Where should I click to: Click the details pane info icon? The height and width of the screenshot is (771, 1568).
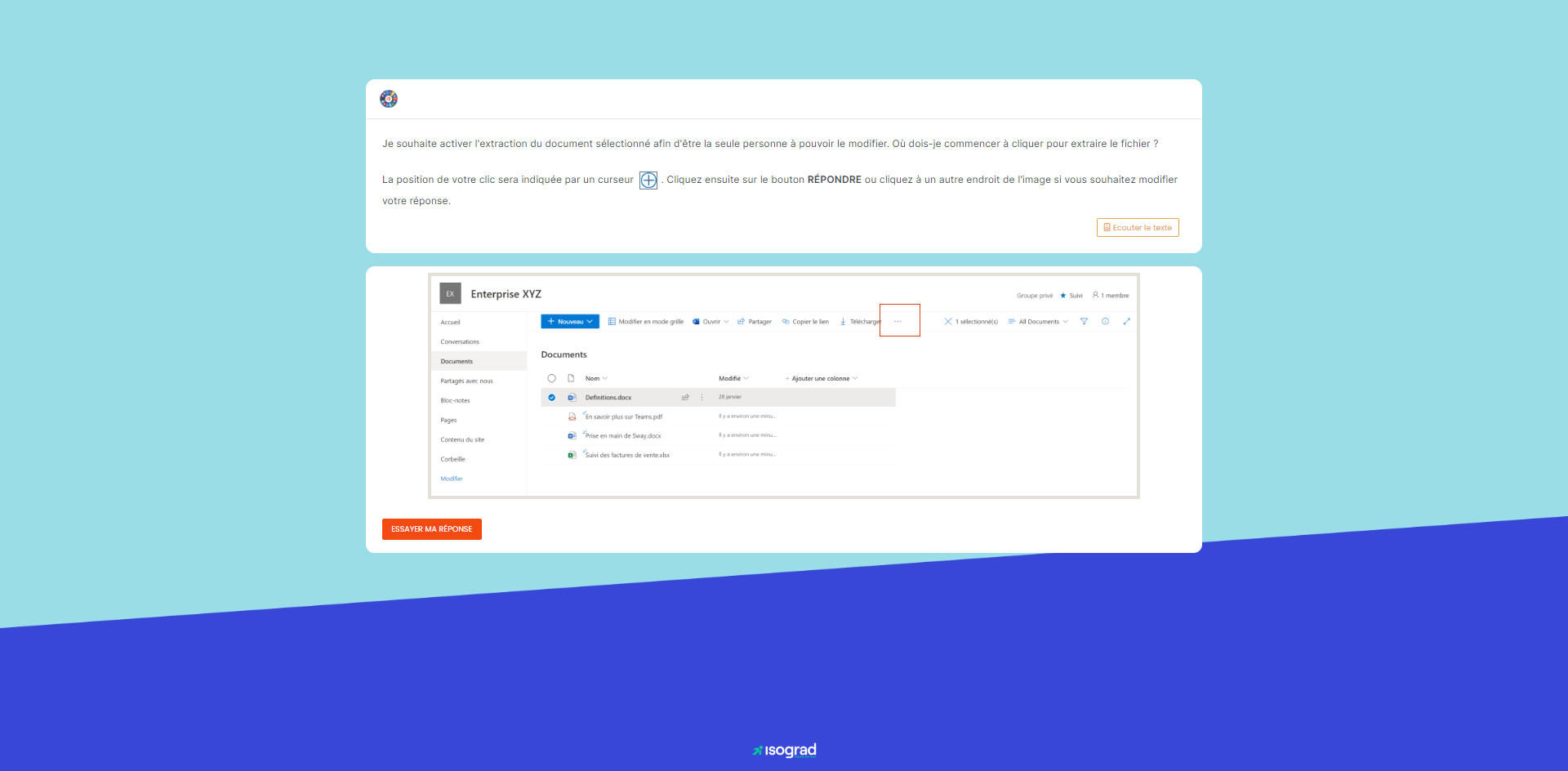click(1105, 321)
